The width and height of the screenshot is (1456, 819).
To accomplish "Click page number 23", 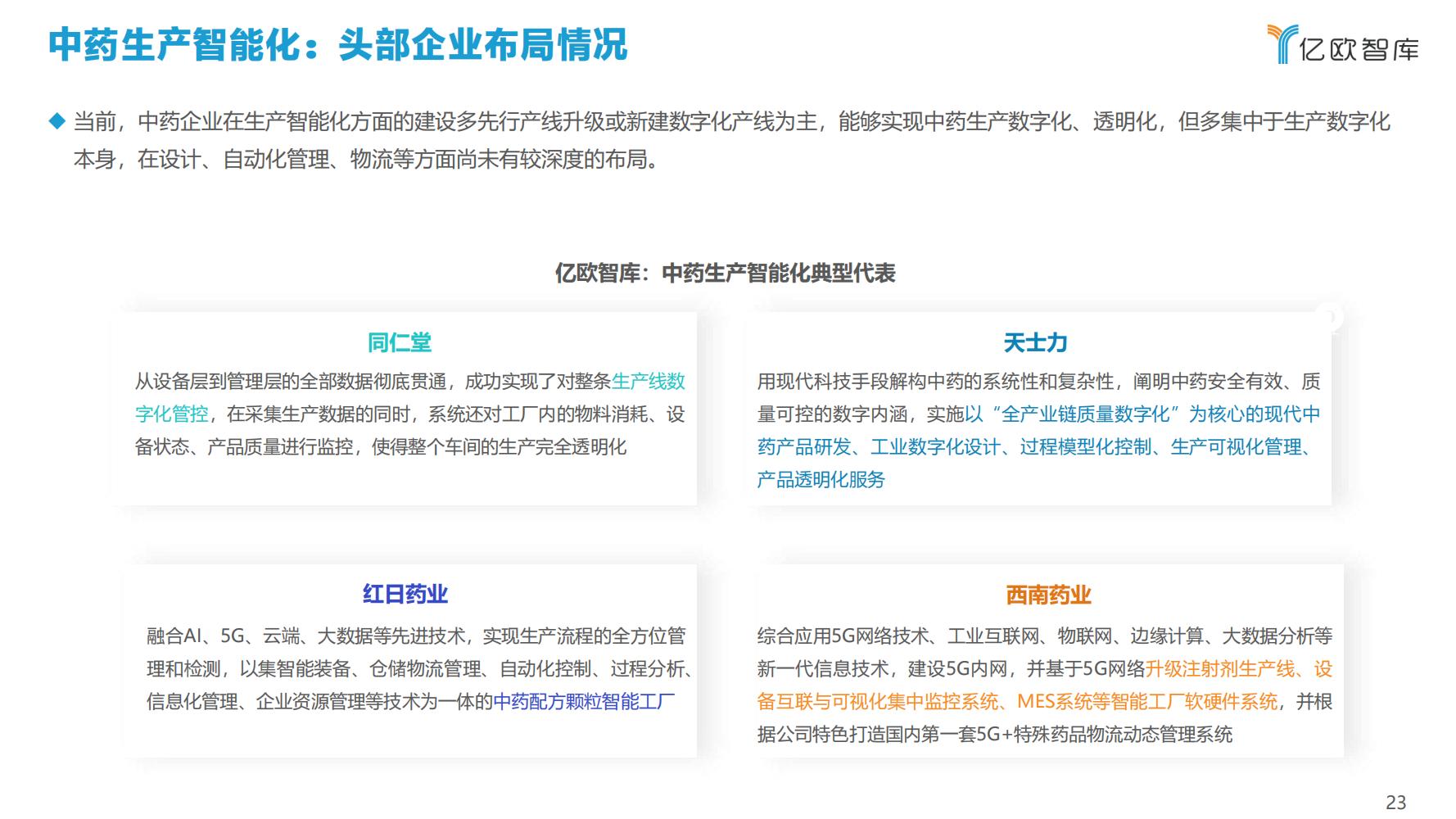I will (x=1395, y=802).
